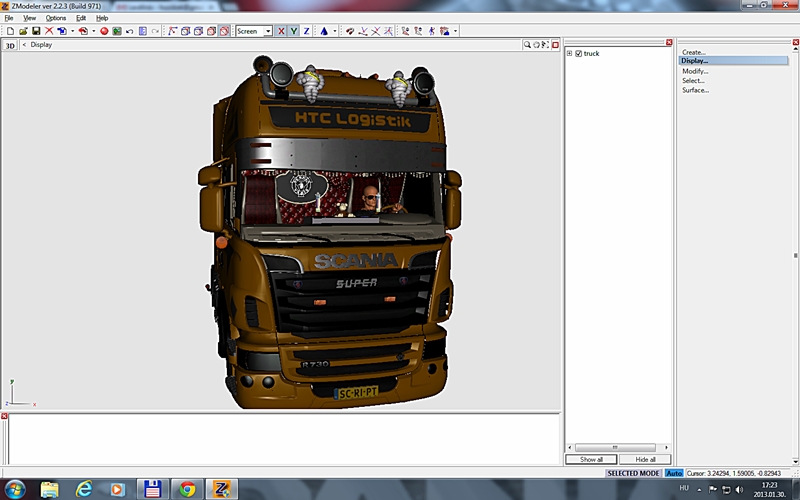This screenshot has width=800, height=500.
Task: Toggle the Y axis lock
Action: click(294, 31)
